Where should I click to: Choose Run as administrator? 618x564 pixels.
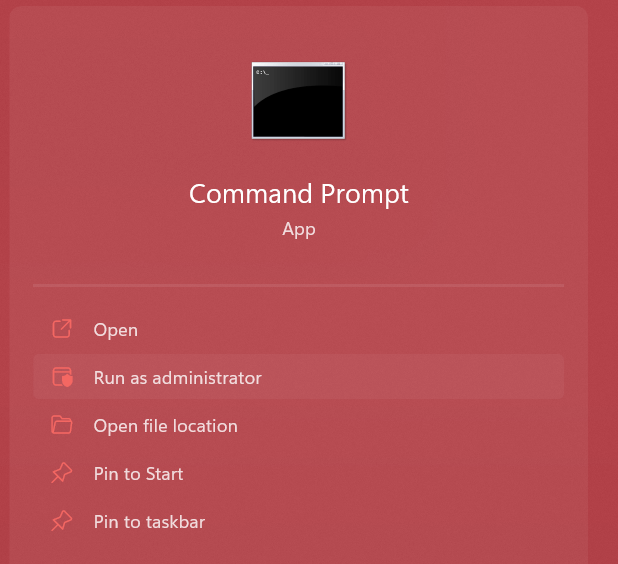click(x=298, y=377)
